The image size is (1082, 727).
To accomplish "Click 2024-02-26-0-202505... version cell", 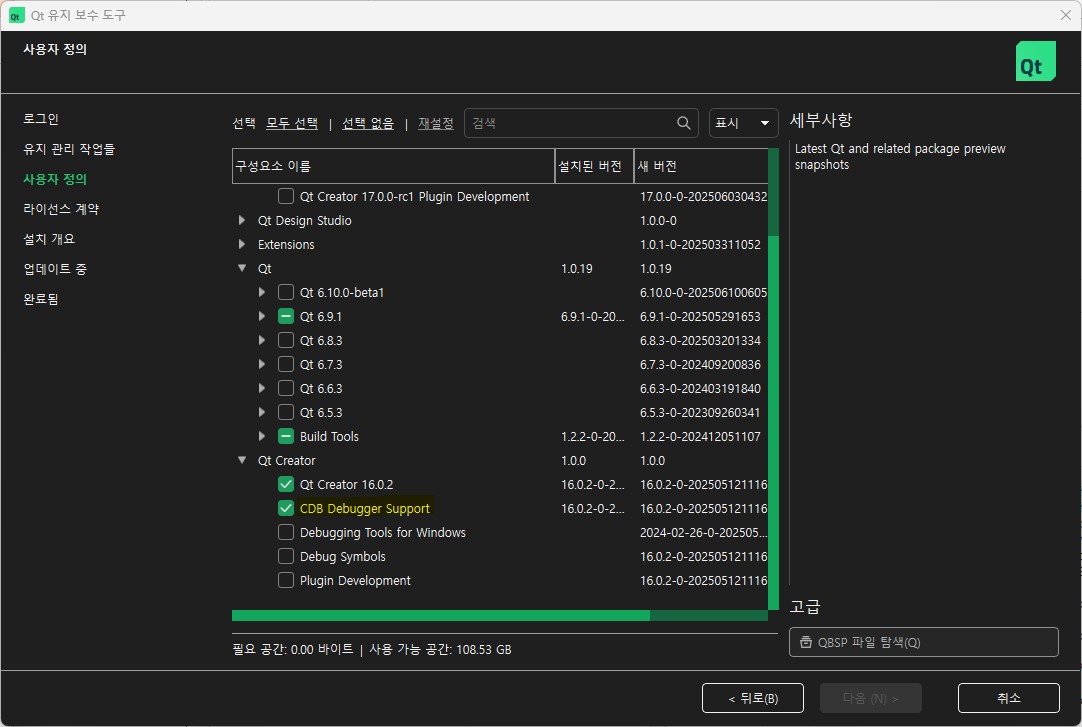I will 703,532.
